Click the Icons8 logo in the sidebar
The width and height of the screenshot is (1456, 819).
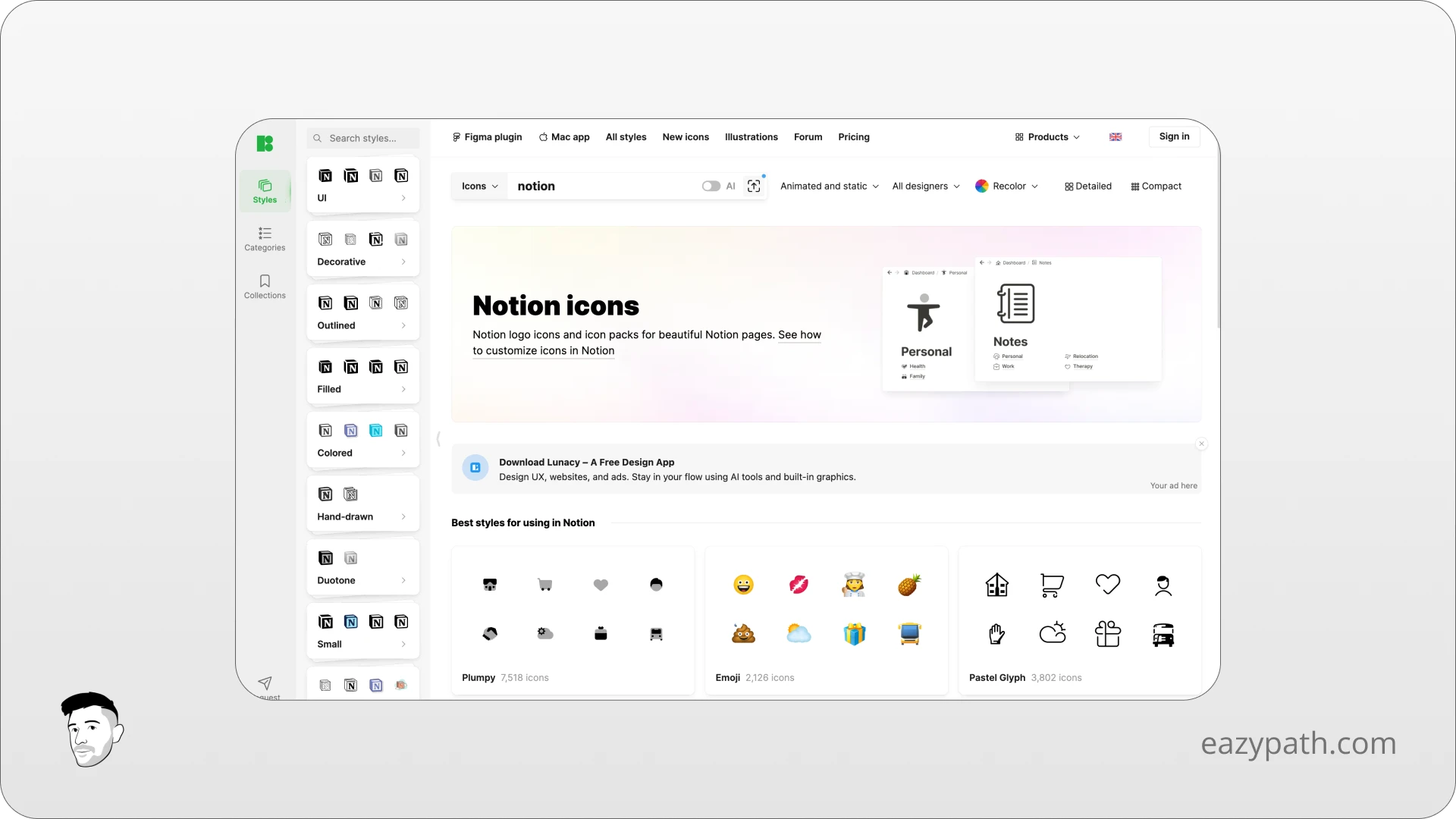pos(265,143)
